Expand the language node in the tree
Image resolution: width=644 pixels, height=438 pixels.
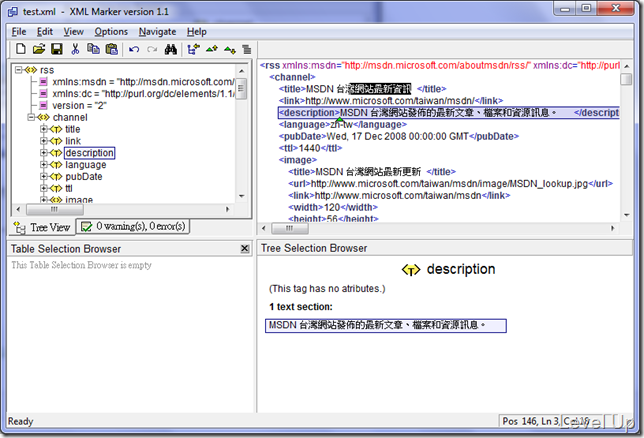44,164
